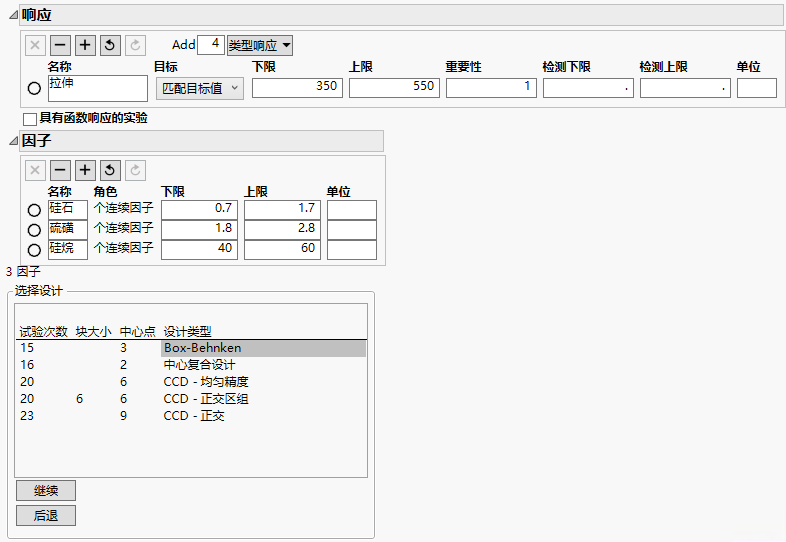Collapse the 因子 section disclosure triangle
The image size is (786, 542).
(14, 141)
